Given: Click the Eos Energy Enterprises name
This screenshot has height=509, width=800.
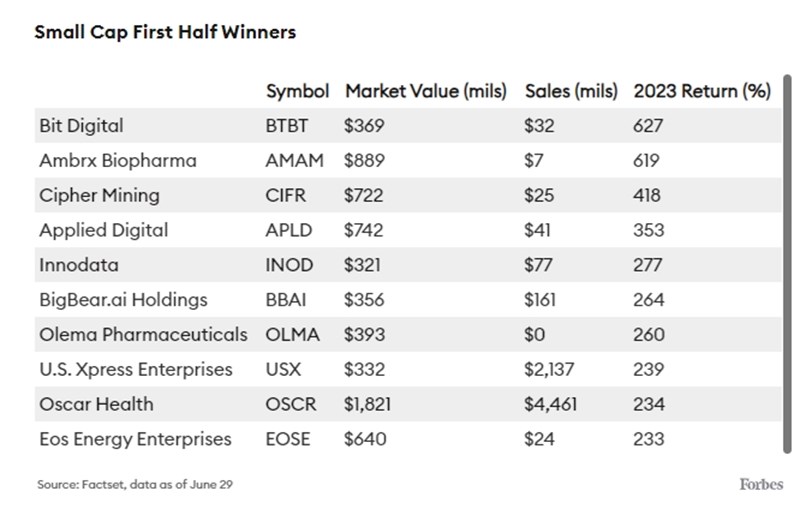Looking at the screenshot, I should [x=135, y=439].
